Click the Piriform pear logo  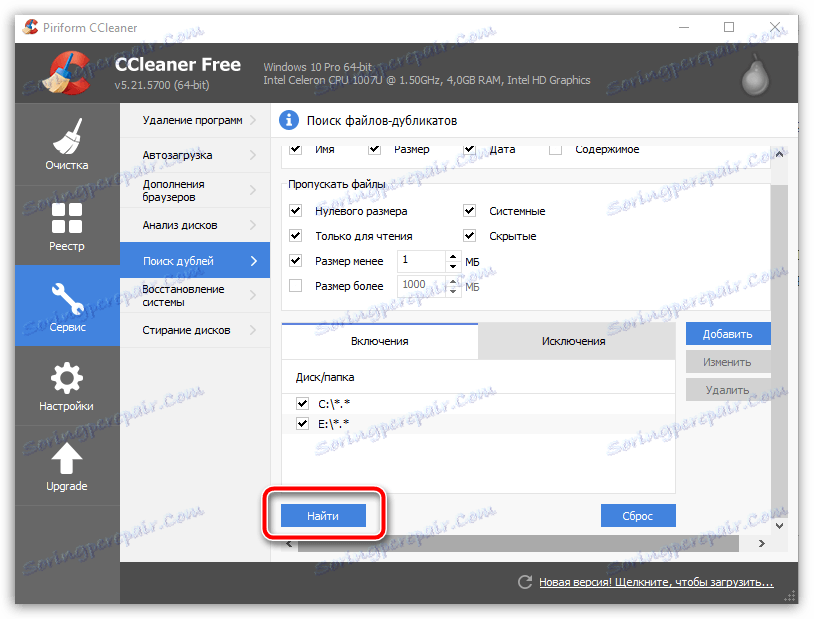(755, 76)
